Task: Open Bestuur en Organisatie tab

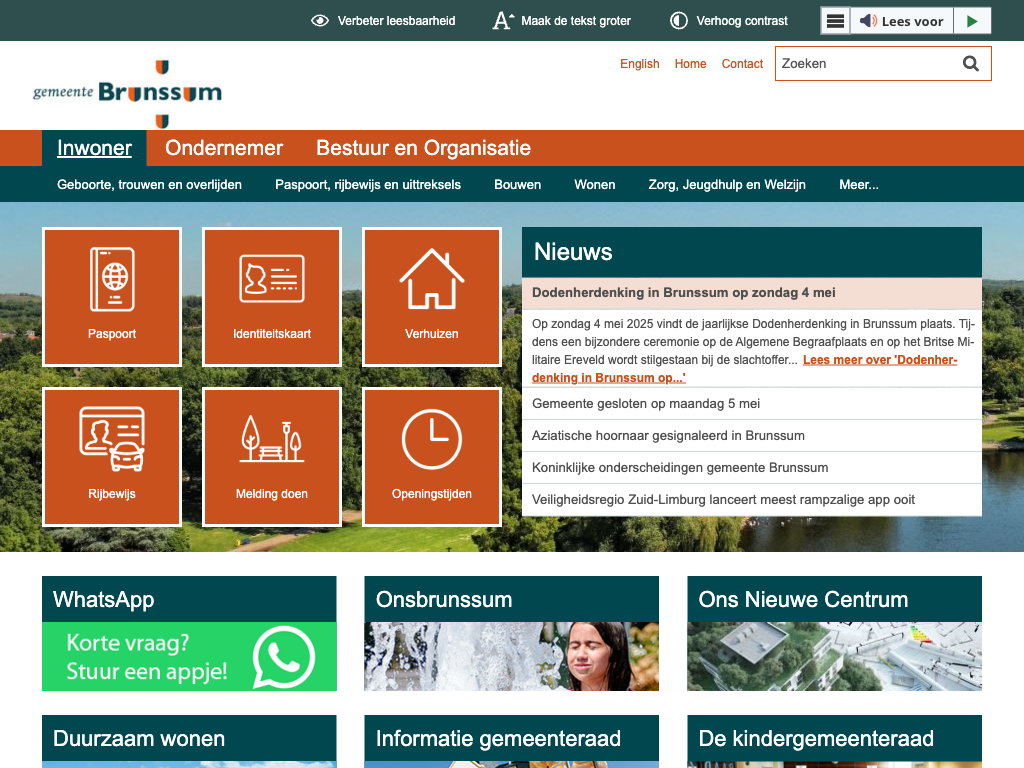Action: tap(423, 148)
